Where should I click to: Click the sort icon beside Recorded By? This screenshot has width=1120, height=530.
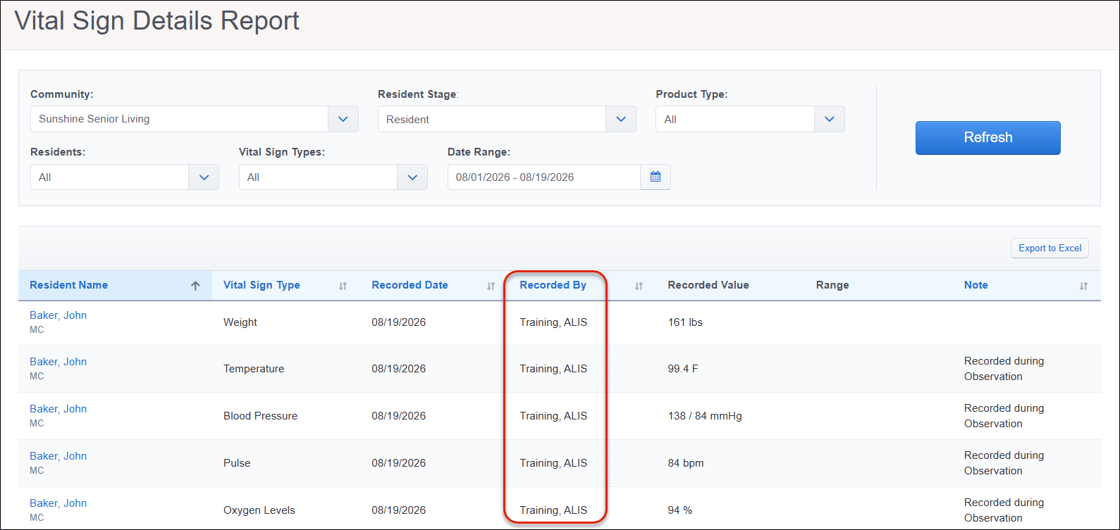pyautogui.click(x=639, y=286)
